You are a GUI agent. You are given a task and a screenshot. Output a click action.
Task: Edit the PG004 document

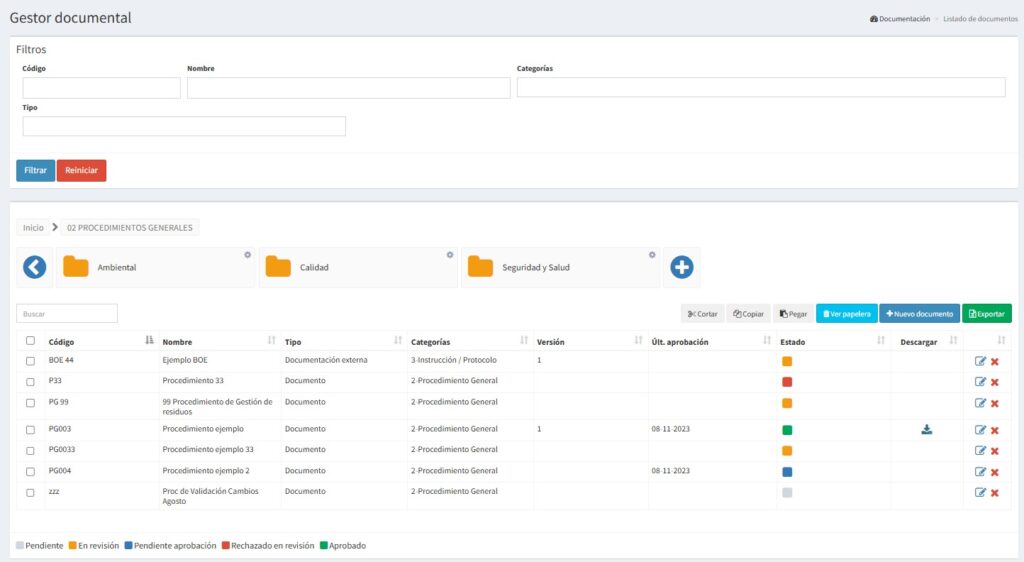980,471
